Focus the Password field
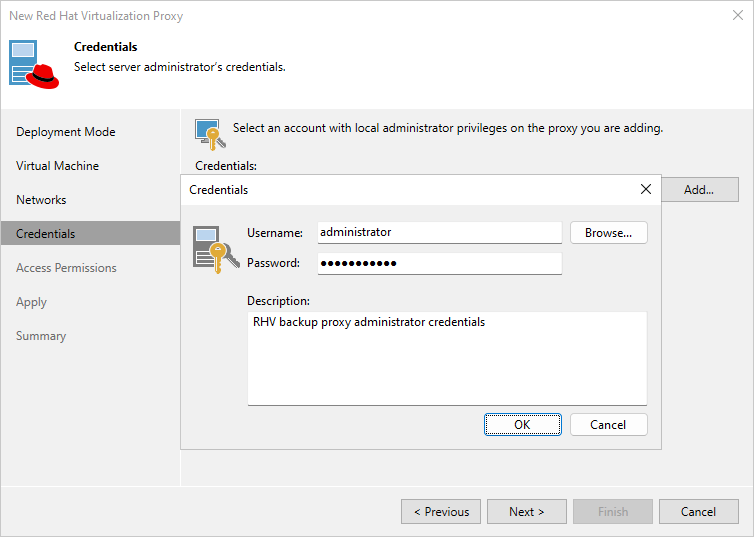 click(439, 263)
